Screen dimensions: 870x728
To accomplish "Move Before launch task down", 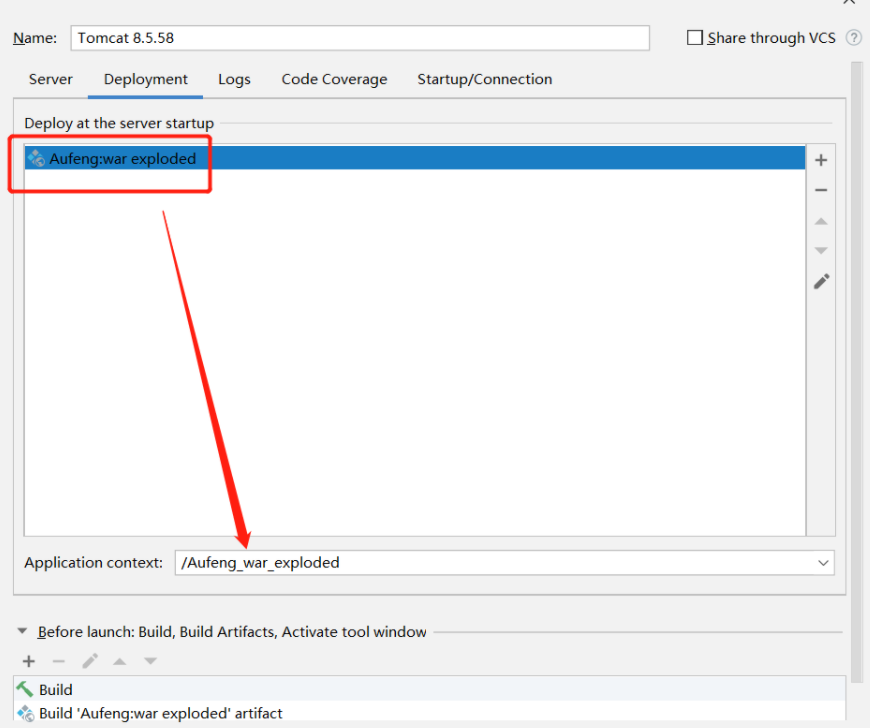I will (150, 661).
